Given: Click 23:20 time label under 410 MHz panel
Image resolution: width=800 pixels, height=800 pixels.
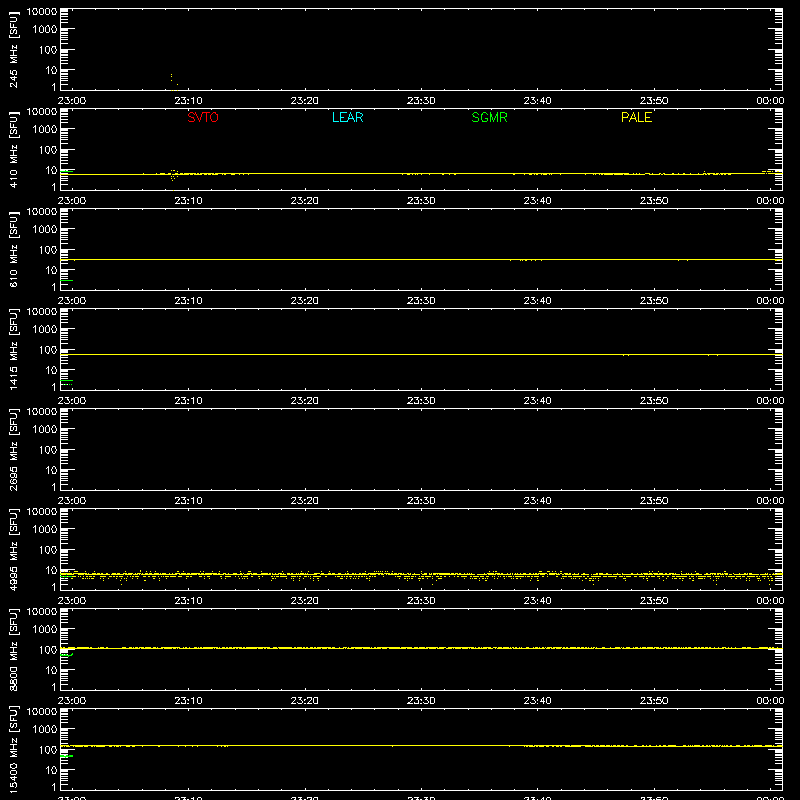Looking at the screenshot, I should pos(305,201).
